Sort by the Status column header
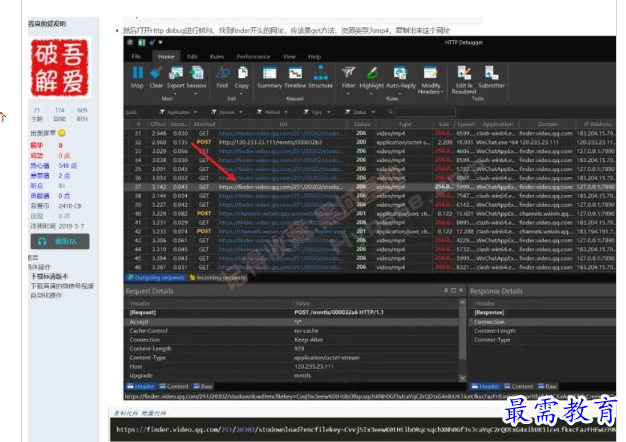Screen dimensions: 626x442 (x=361, y=124)
